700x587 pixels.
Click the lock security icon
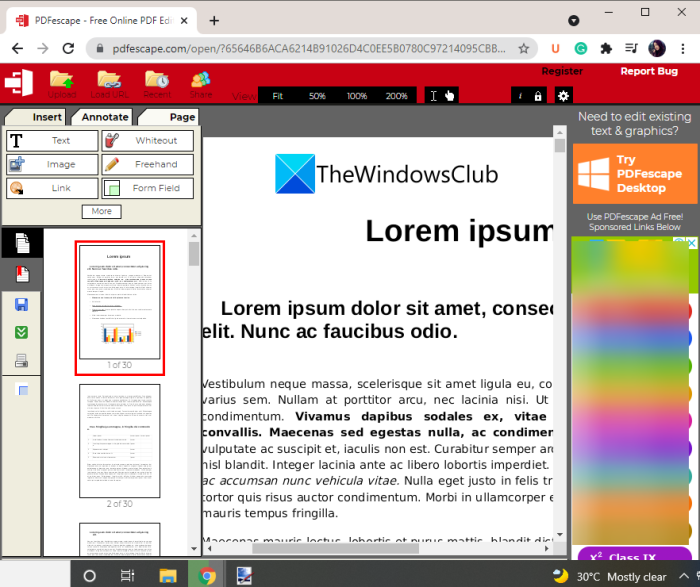tap(538, 96)
